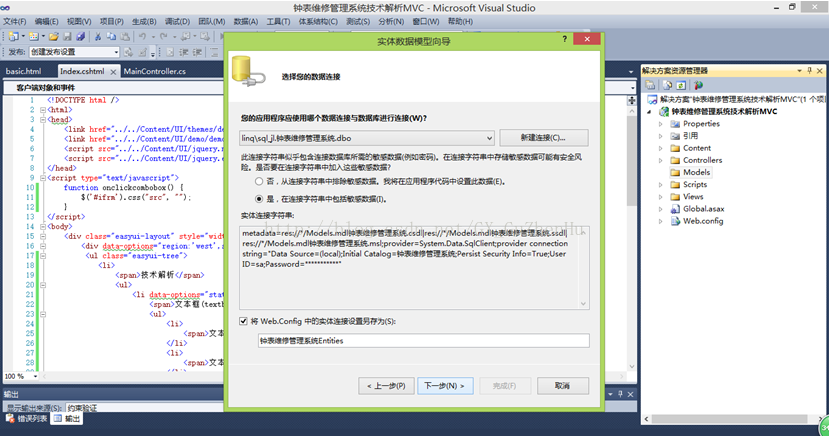Click the Paste toolbar icon
Viewport: 829px width, 436px height.
click(125, 36)
